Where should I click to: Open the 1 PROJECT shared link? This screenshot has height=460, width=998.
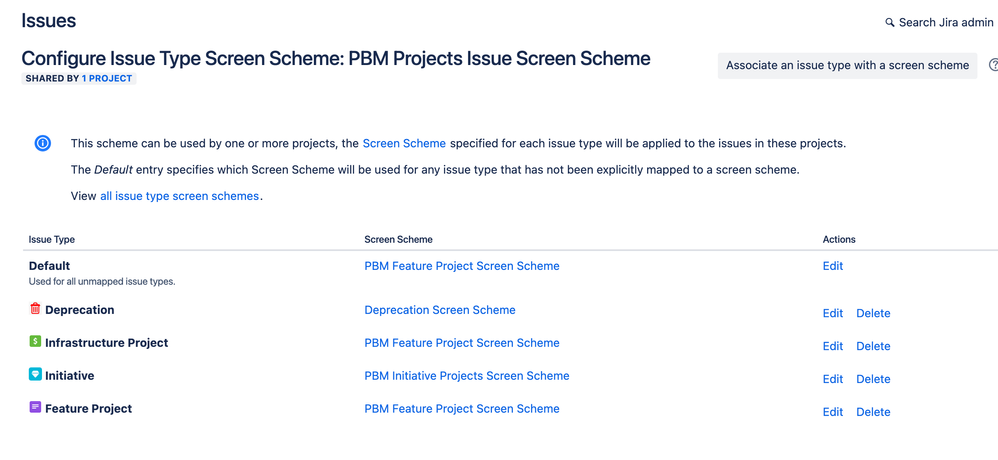[x=107, y=78]
